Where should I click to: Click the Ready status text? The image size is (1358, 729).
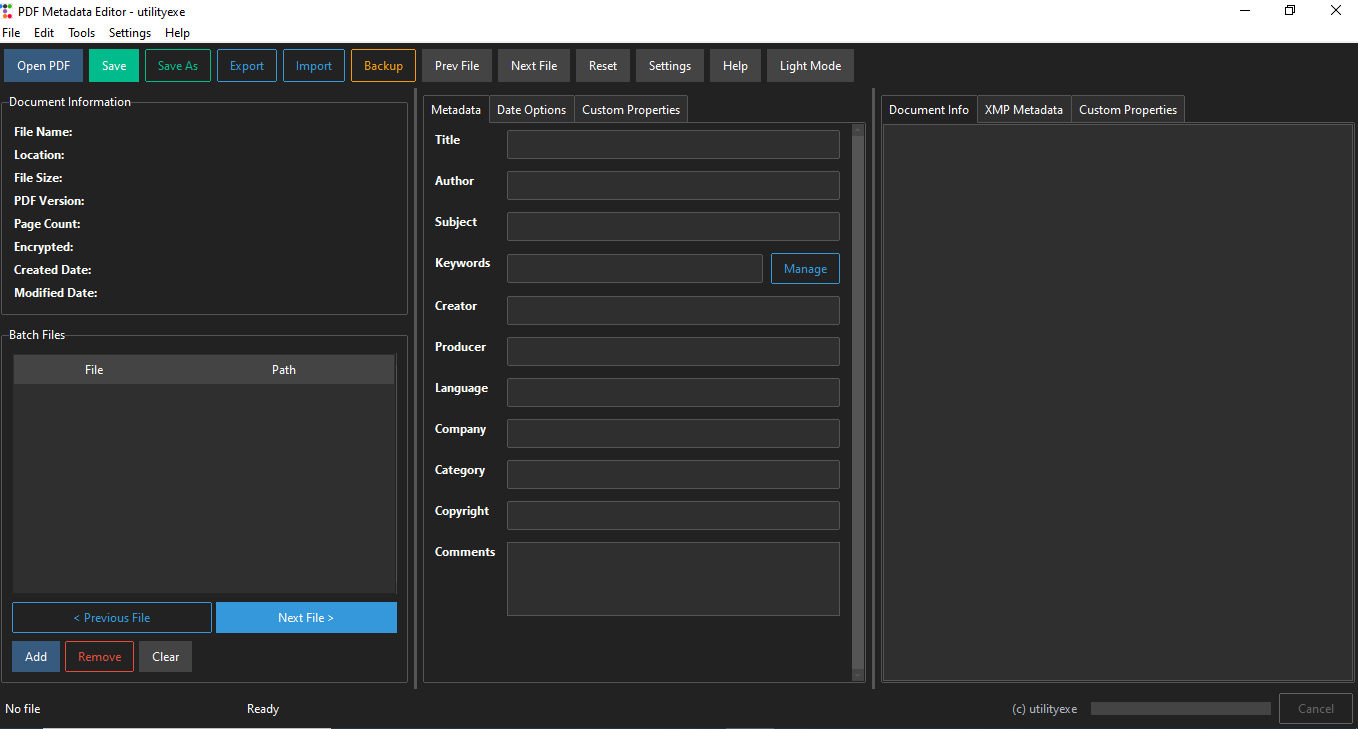point(263,709)
